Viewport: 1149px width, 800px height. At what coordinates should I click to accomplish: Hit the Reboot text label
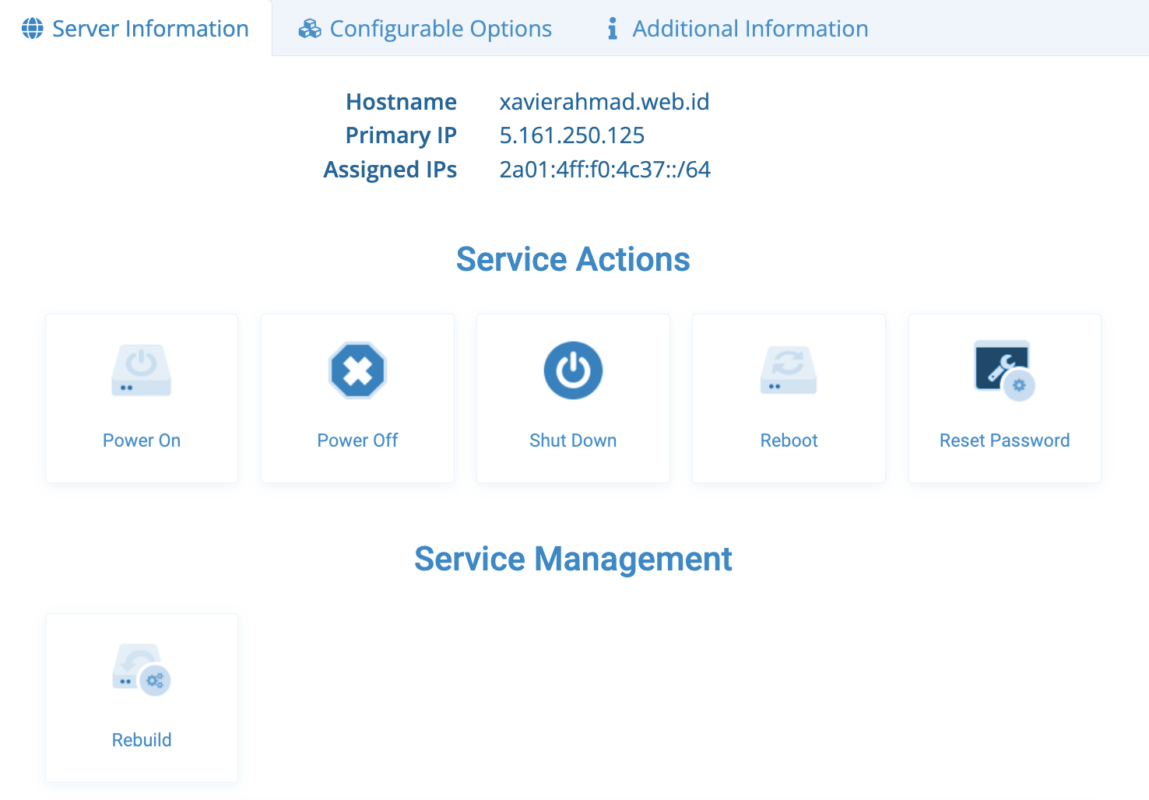point(788,440)
